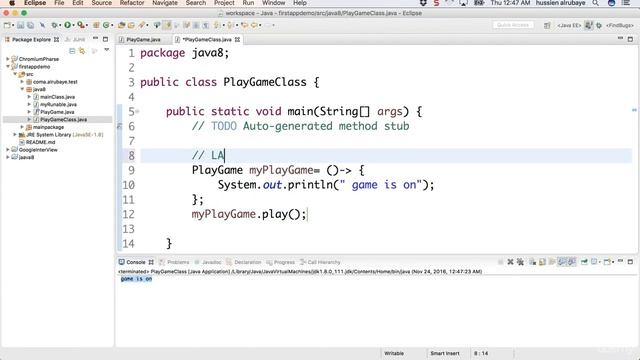
Task: Click the Open Type folder icon
Action: coord(121,25)
